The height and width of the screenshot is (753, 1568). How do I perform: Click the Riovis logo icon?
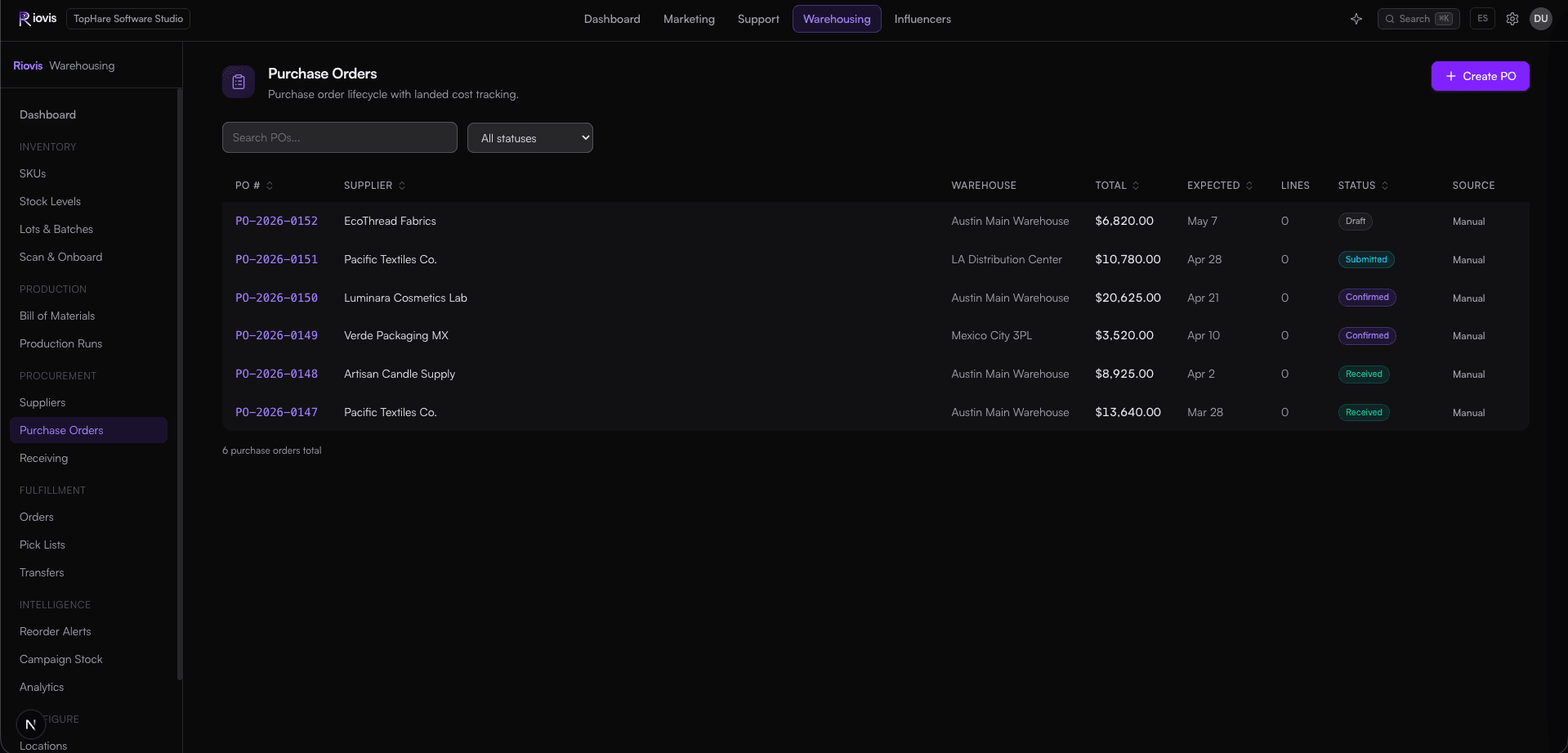click(x=25, y=19)
